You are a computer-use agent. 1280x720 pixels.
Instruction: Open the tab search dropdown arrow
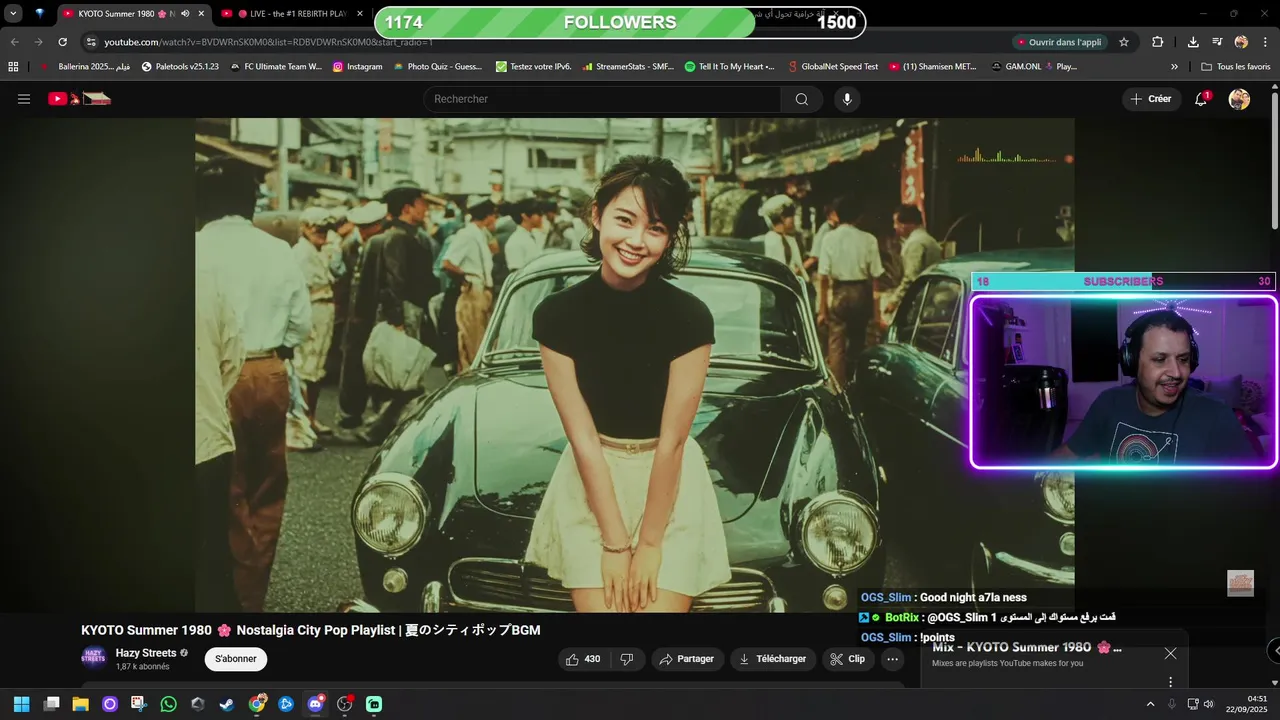13,14
